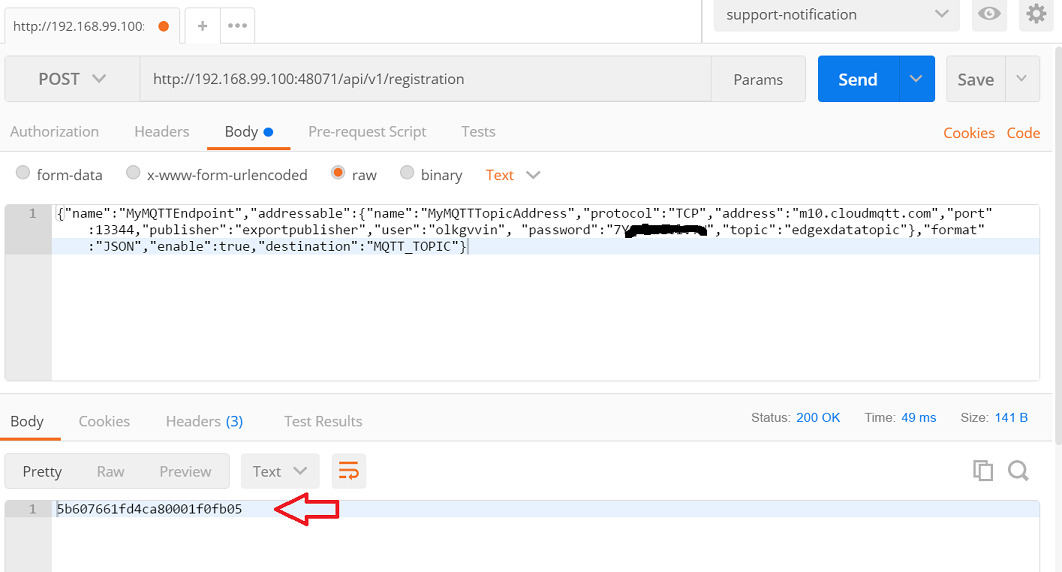Click the 141 B size value

click(1011, 418)
